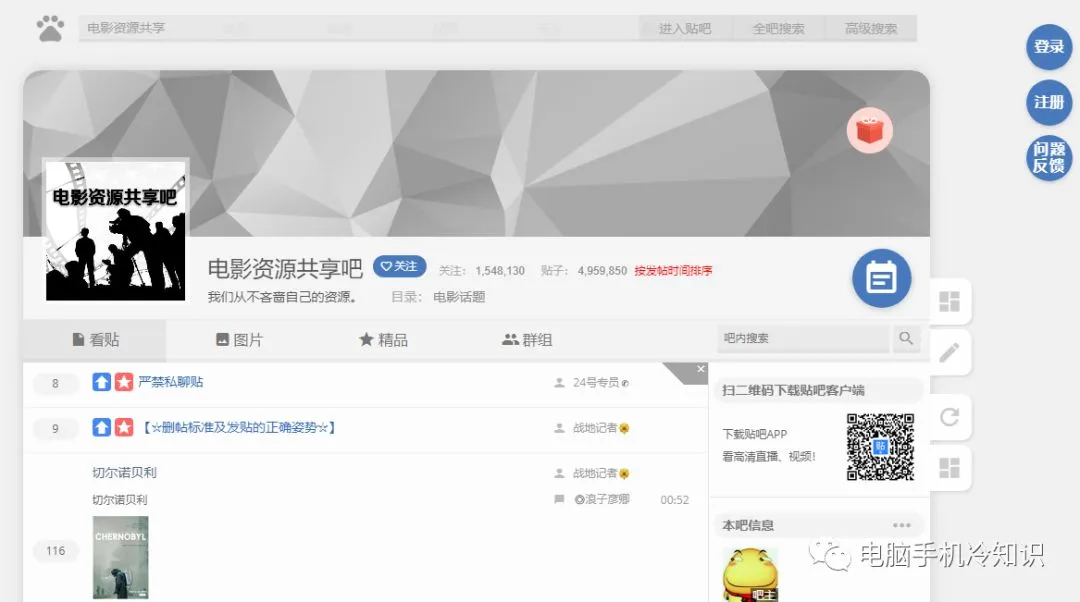Click the 吧内搜索 input field

click(x=803, y=338)
